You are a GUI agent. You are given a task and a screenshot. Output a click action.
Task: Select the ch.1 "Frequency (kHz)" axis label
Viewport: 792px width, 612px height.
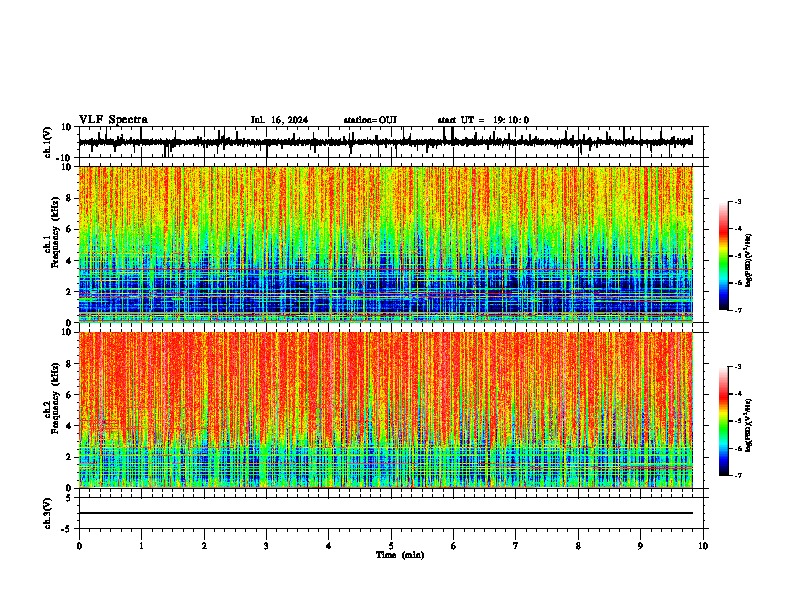pos(56,233)
